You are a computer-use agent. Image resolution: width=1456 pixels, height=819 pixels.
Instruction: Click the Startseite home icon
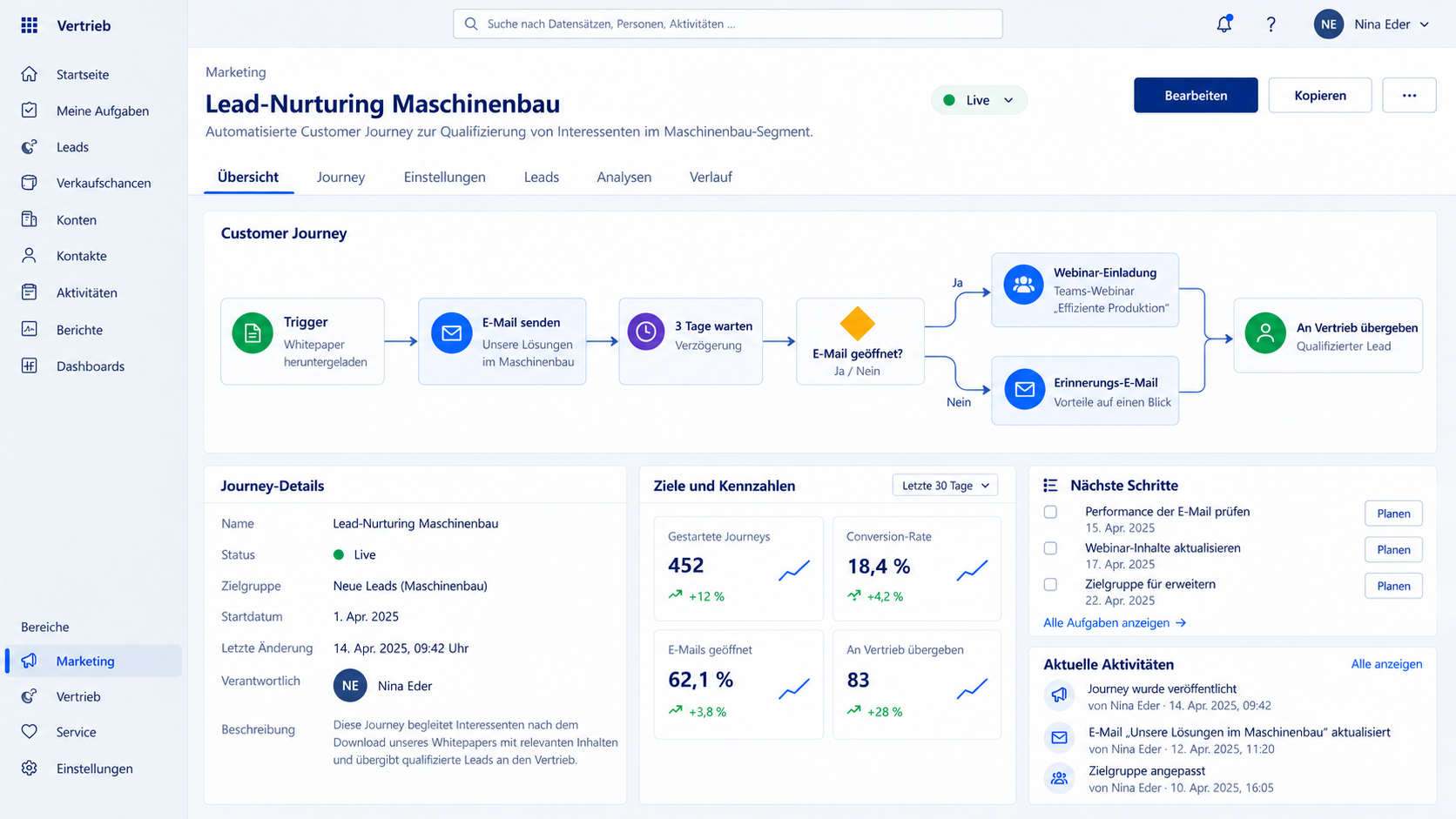[30, 74]
